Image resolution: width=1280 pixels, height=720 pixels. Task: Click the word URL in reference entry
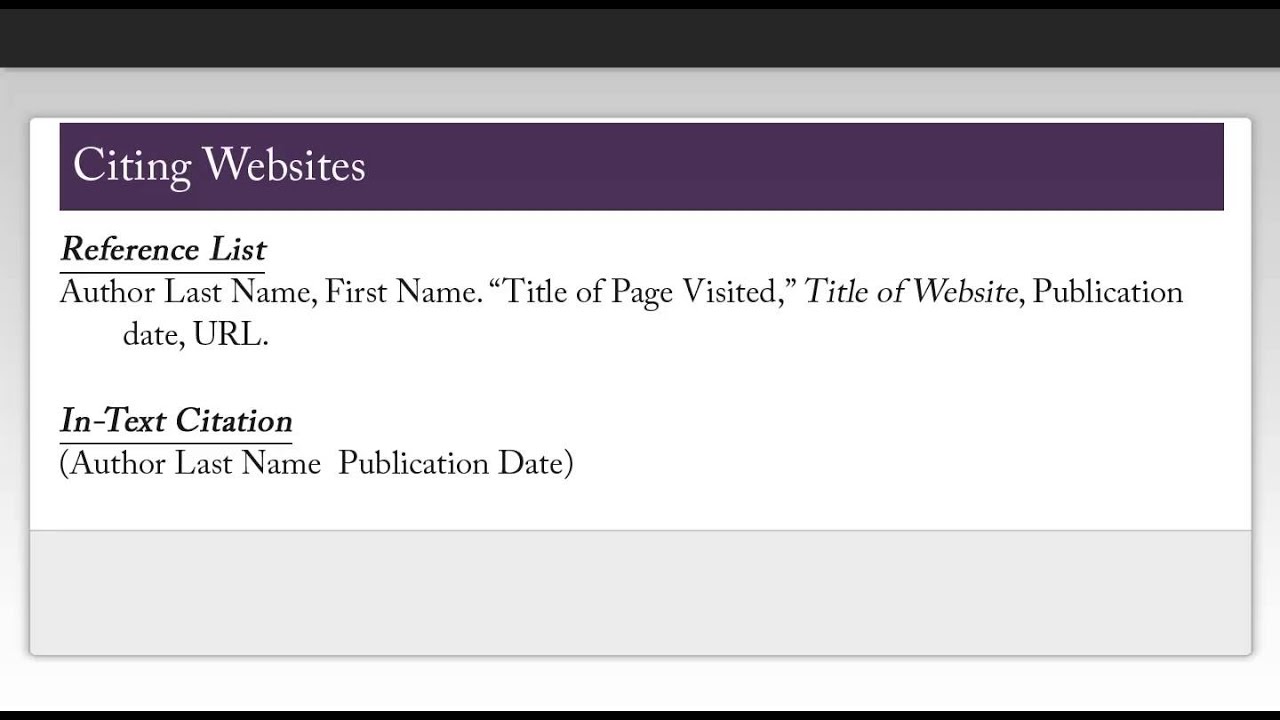(230, 335)
